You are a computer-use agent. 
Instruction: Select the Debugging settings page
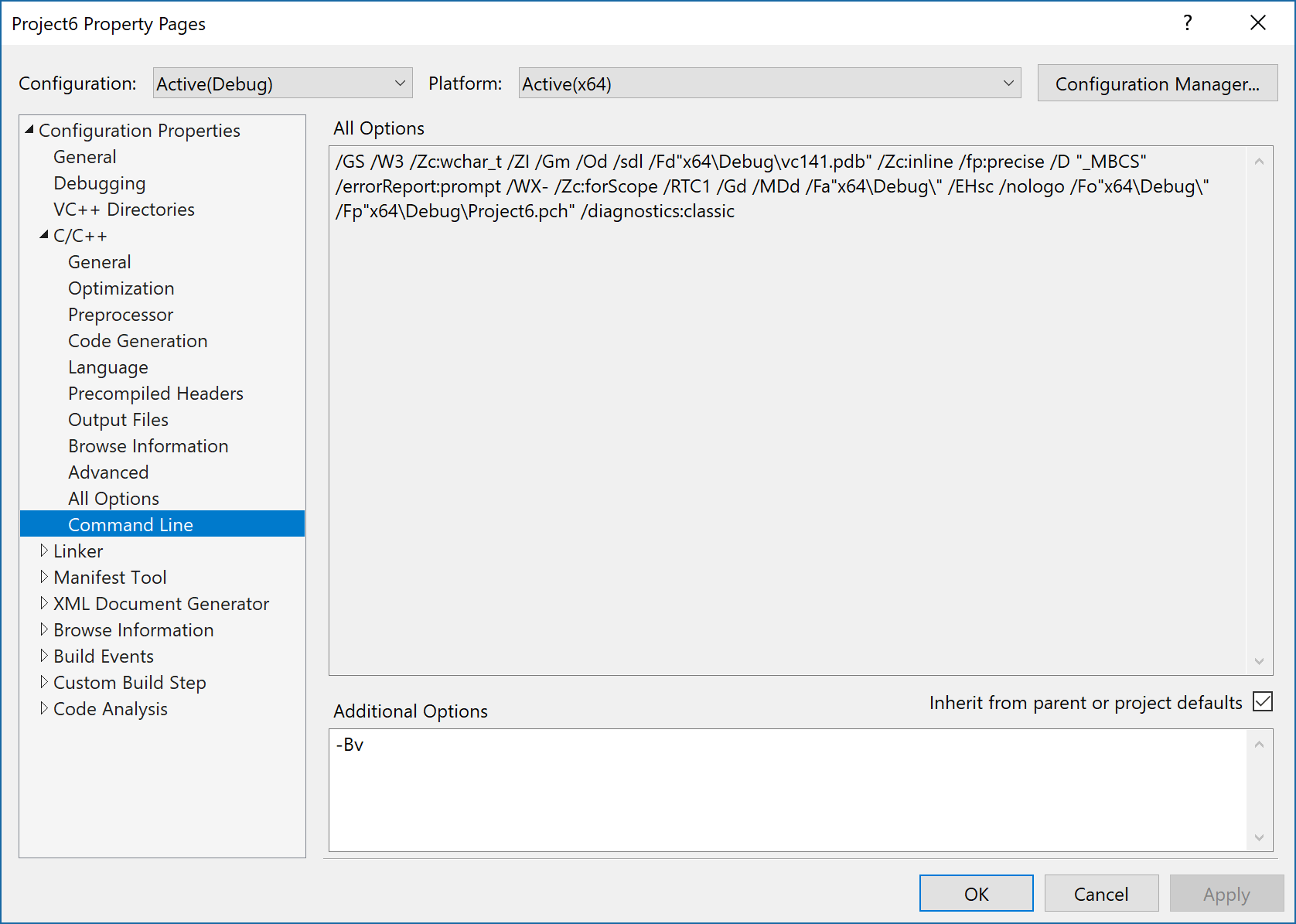pyautogui.click(x=99, y=182)
